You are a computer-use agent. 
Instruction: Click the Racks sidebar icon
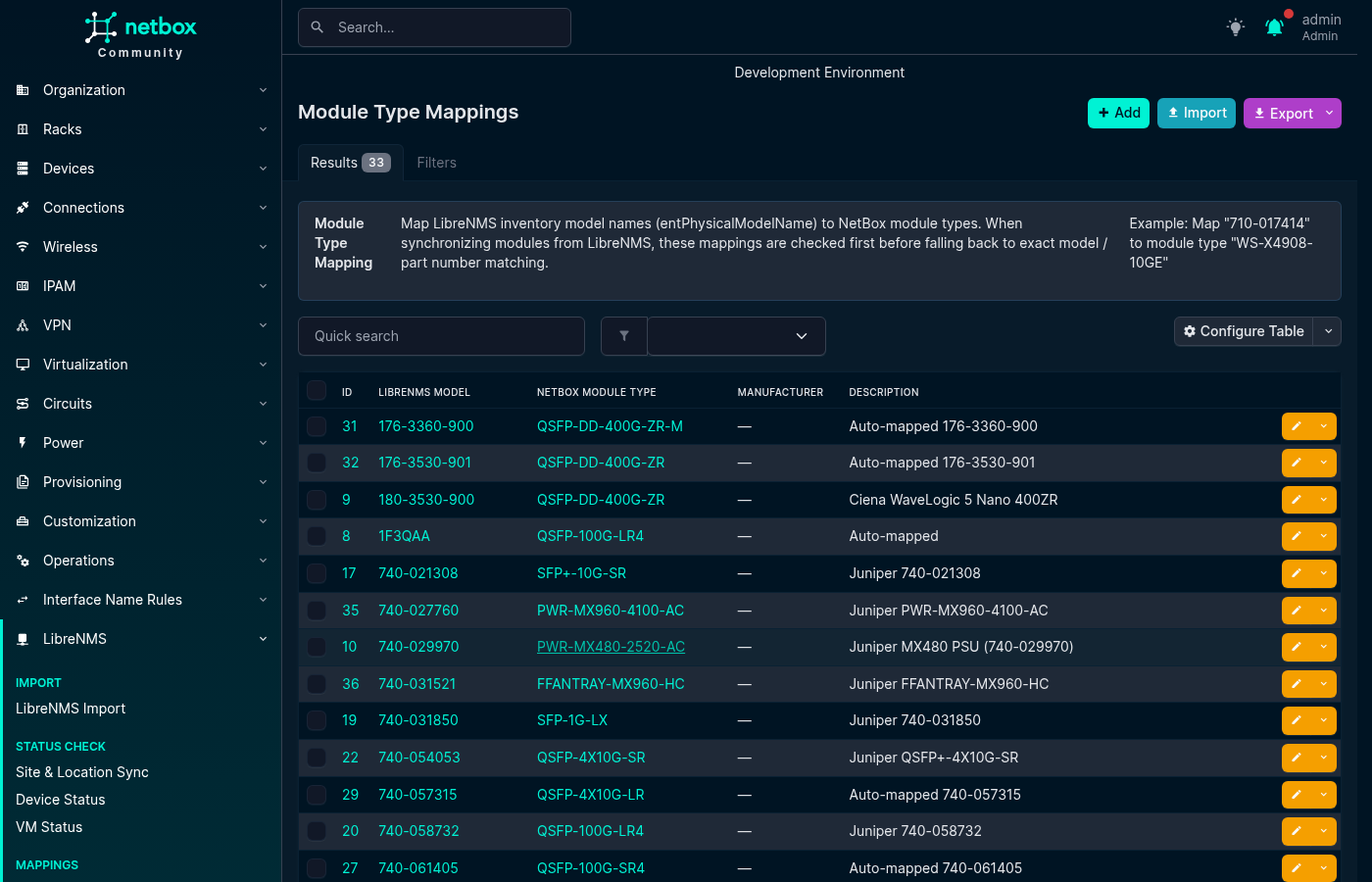23,129
